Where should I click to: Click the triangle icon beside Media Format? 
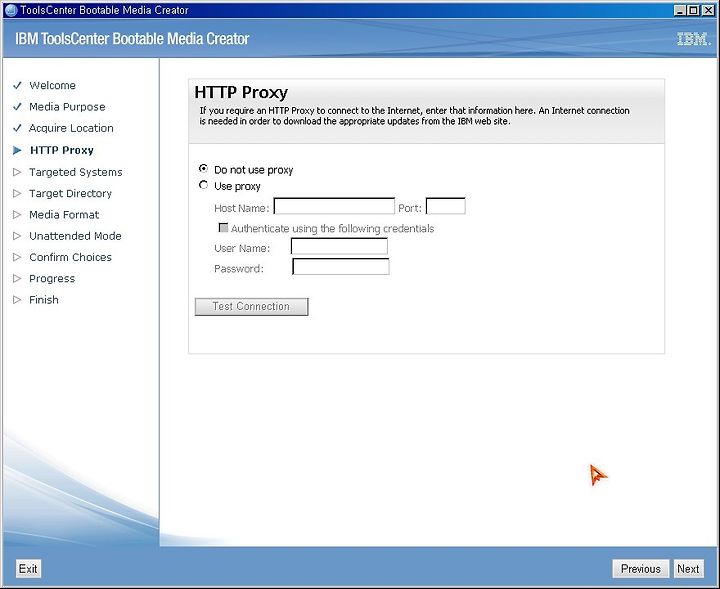click(x=17, y=214)
